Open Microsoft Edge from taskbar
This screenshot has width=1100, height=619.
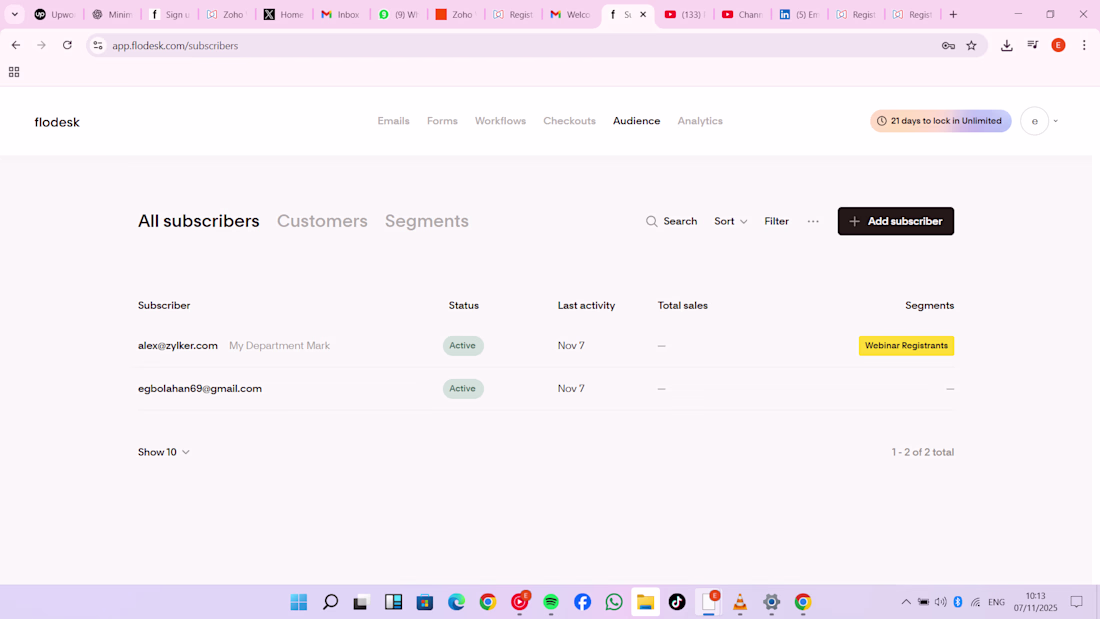click(x=456, y=602)
